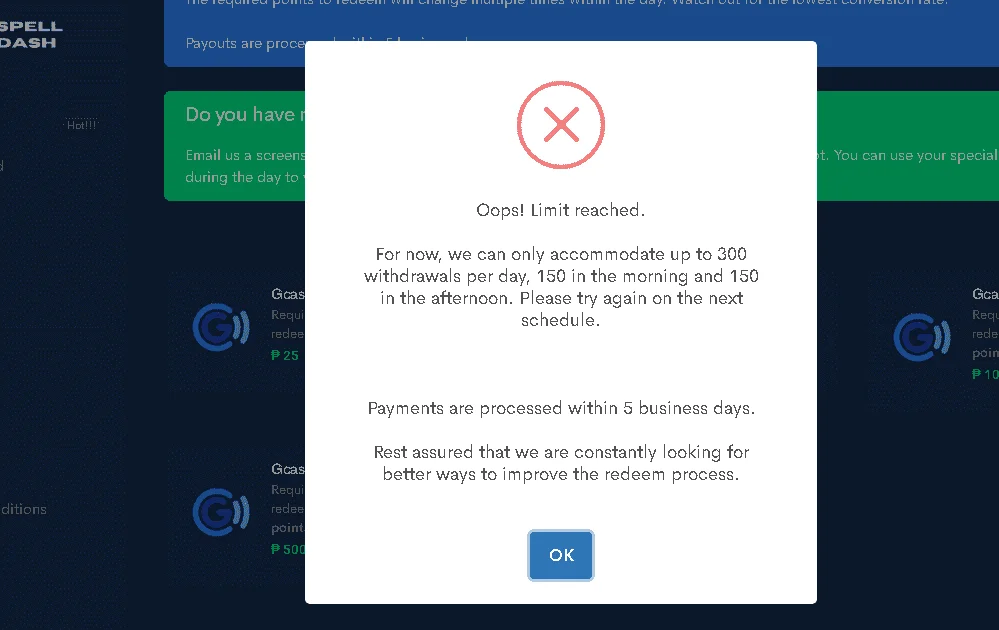Click the GCash logo beside ₱ 500
This screenshot has height=630, width=999.
[x=221, y=512]
